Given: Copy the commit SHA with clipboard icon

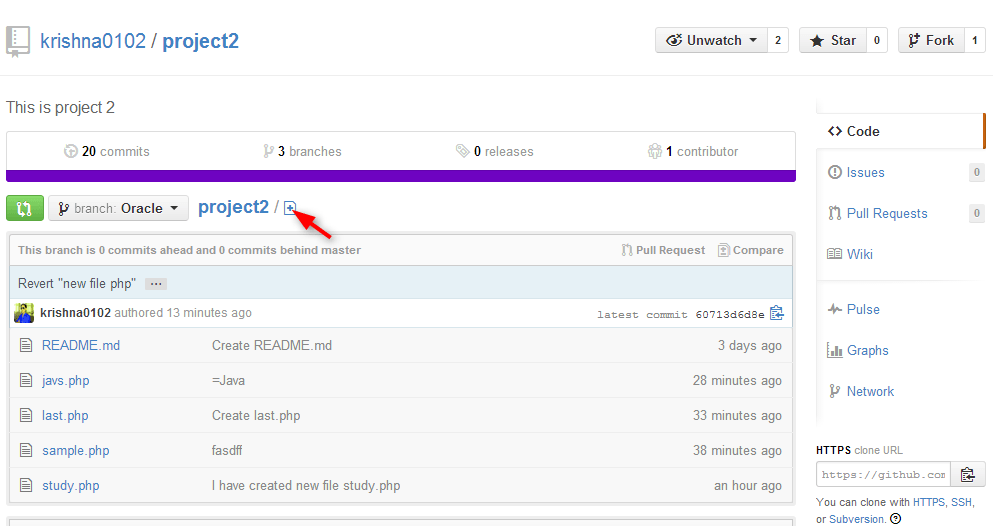Looking at the screenshot, I should 777,313.
